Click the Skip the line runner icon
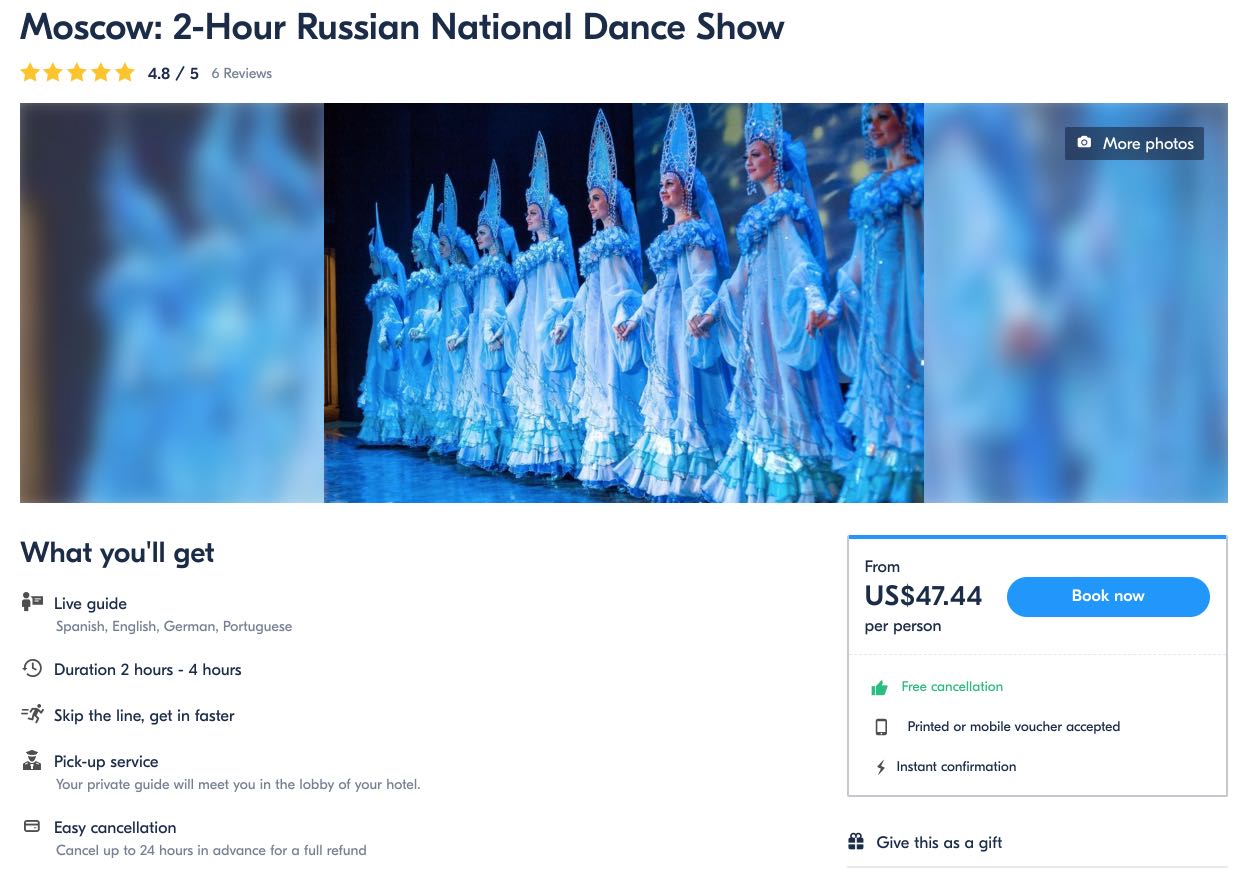Screen dimensions: 1250x869 [x=32, y=714]
